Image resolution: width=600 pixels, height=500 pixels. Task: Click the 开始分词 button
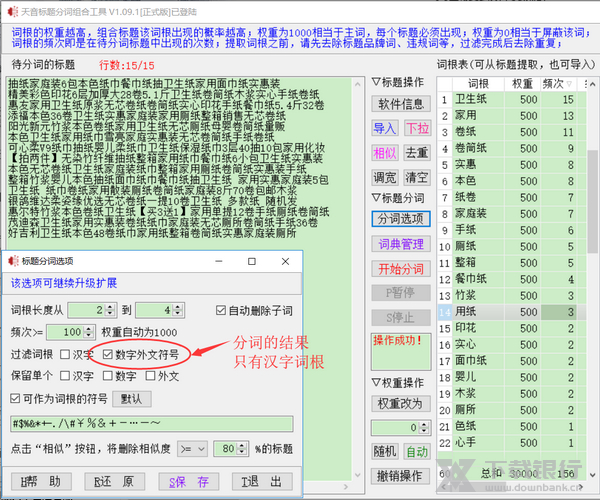[x=401, y=269]
